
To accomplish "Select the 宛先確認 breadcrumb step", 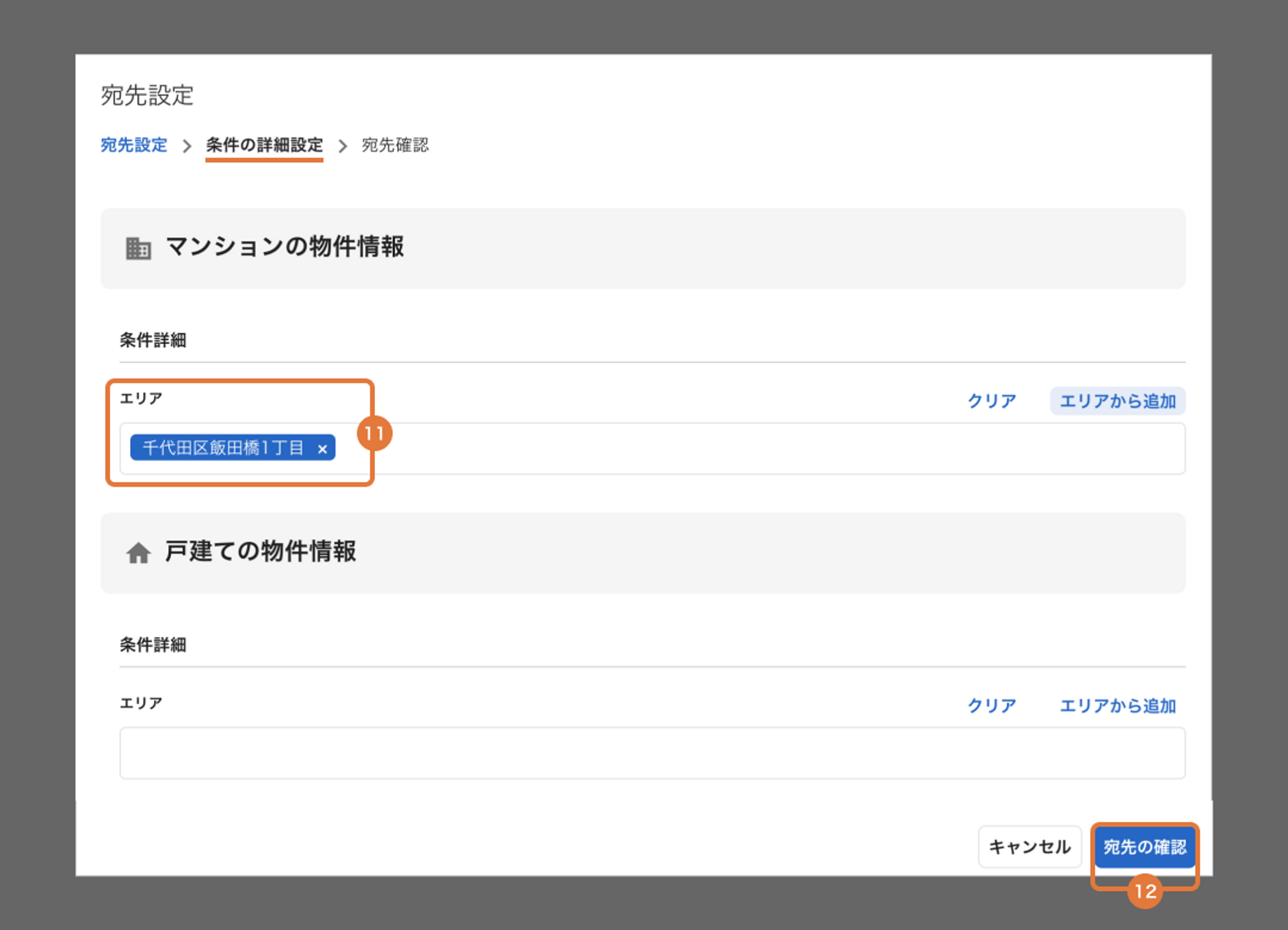I will pos(395,145).
